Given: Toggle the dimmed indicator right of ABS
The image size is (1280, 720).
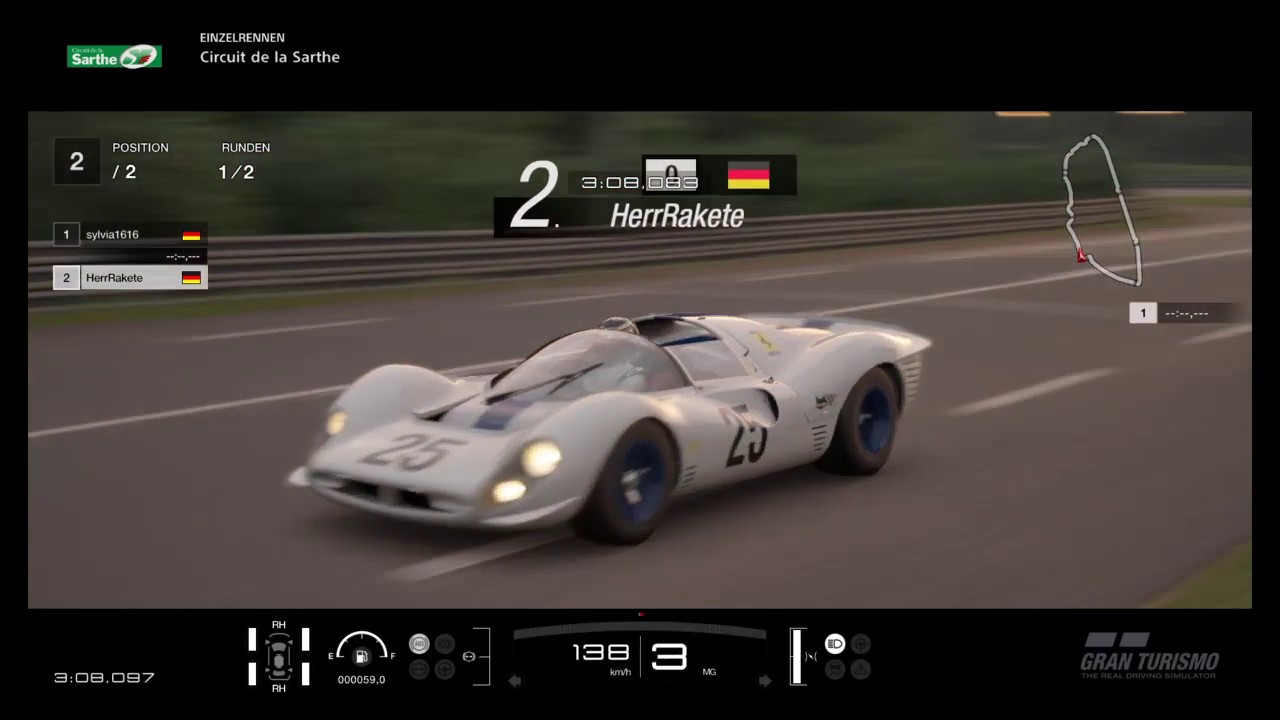Looking at the screenshot, I should (x=445, y=644).
